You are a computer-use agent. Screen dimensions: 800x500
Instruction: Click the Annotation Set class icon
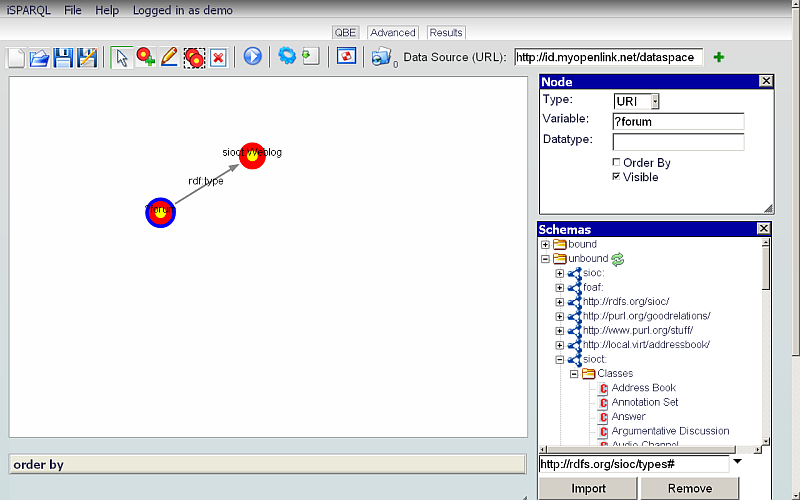(x=603, y=403)
